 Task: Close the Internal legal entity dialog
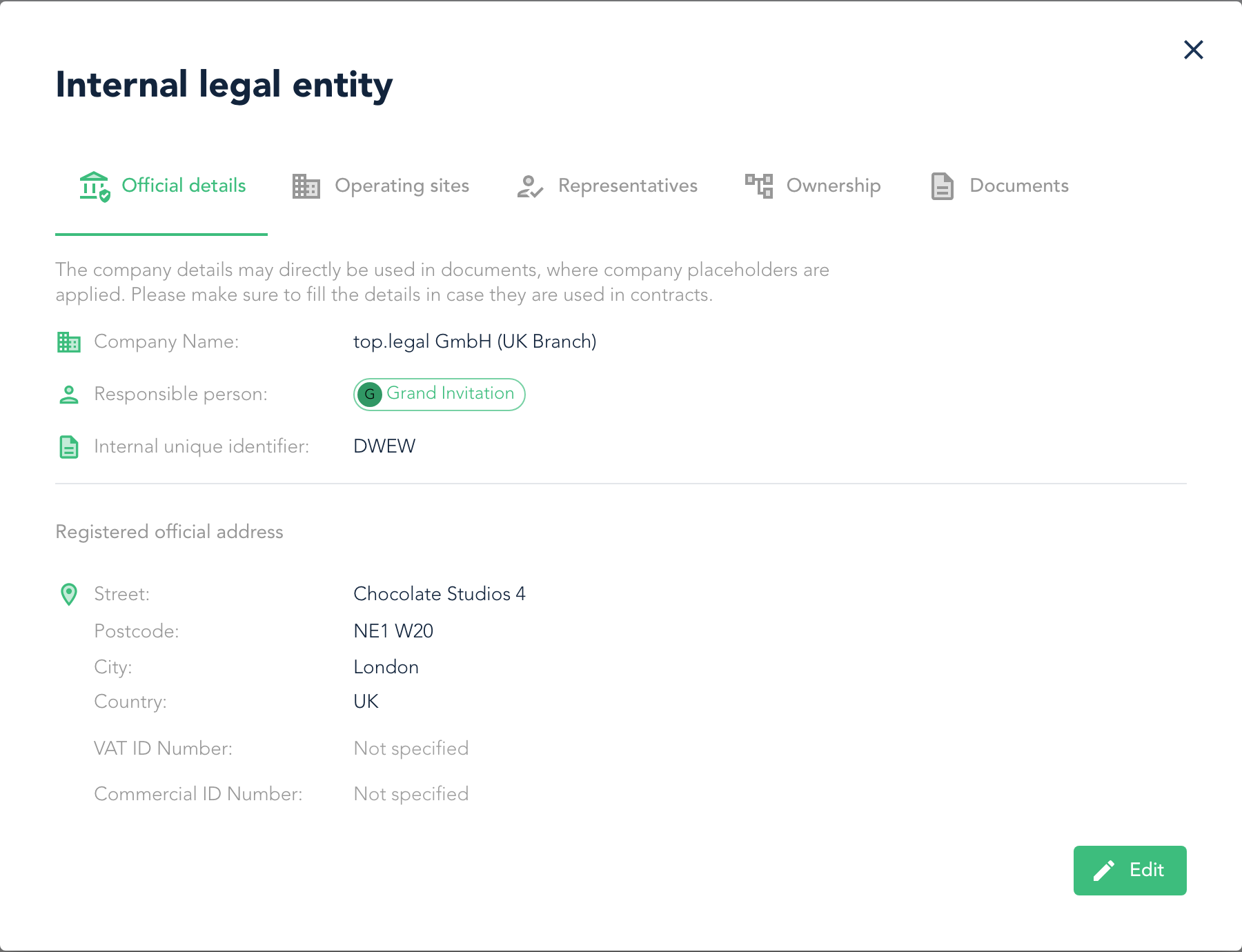pyautogui.click(x=1193, y=50)
